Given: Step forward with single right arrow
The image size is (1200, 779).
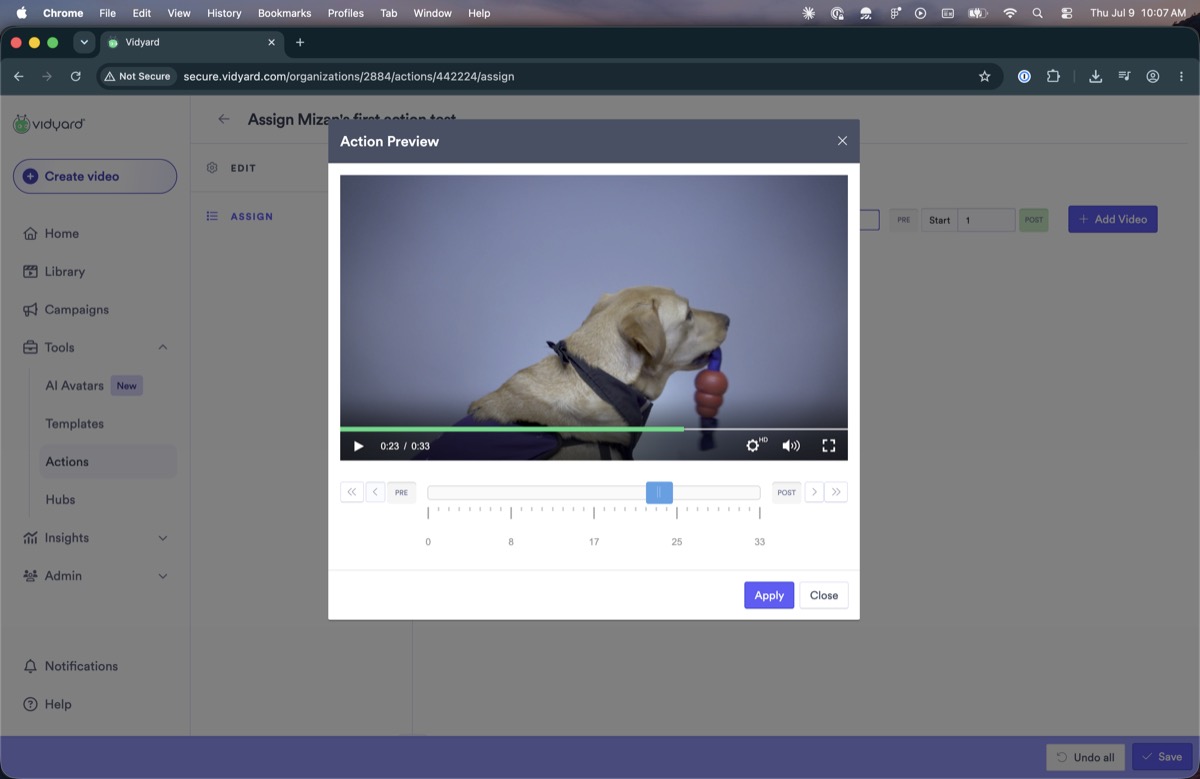Looking at the screenshot, I should [x=814, y=492].
